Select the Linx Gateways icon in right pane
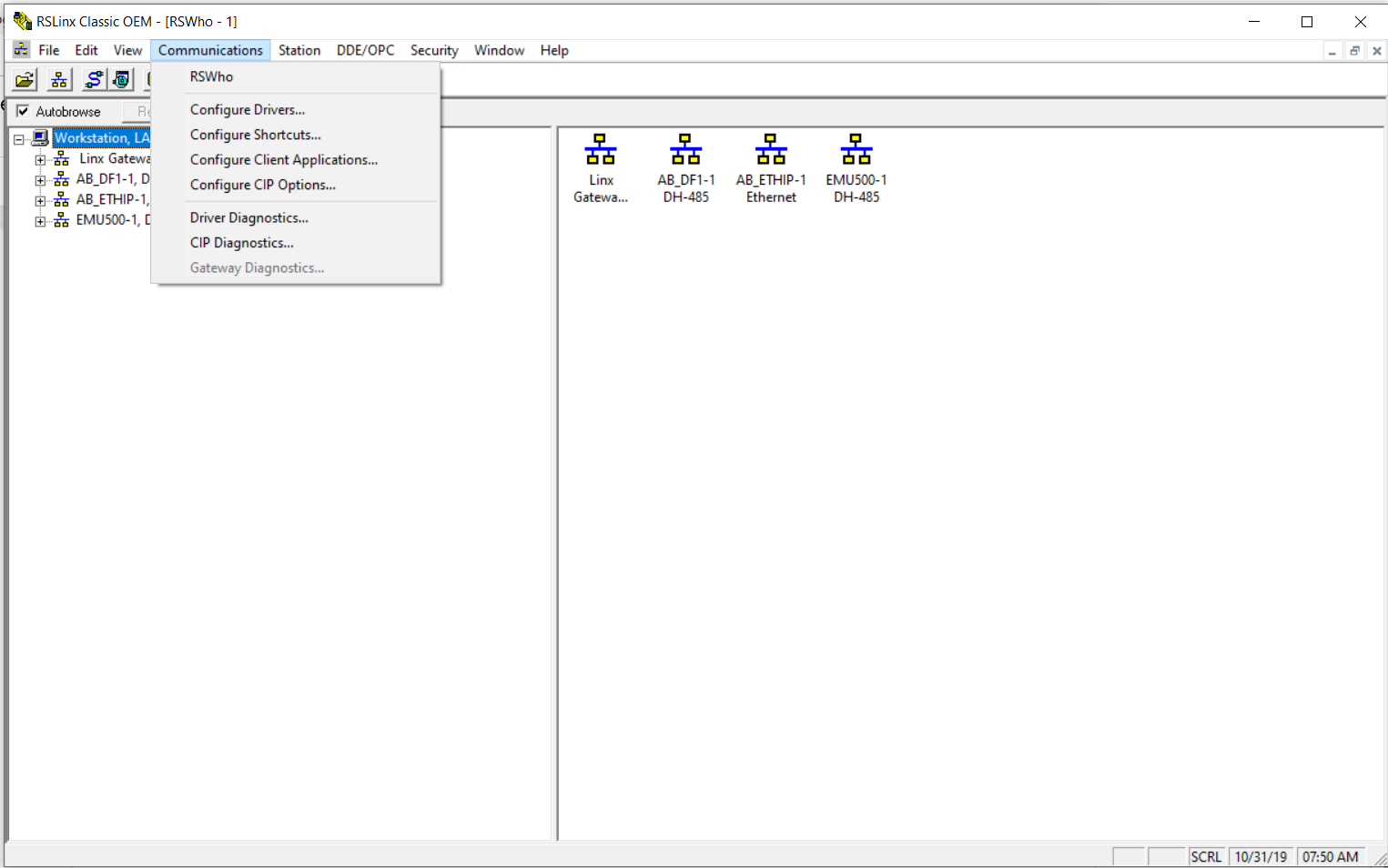The image size is (1388, 868). (x=601, y=169)
